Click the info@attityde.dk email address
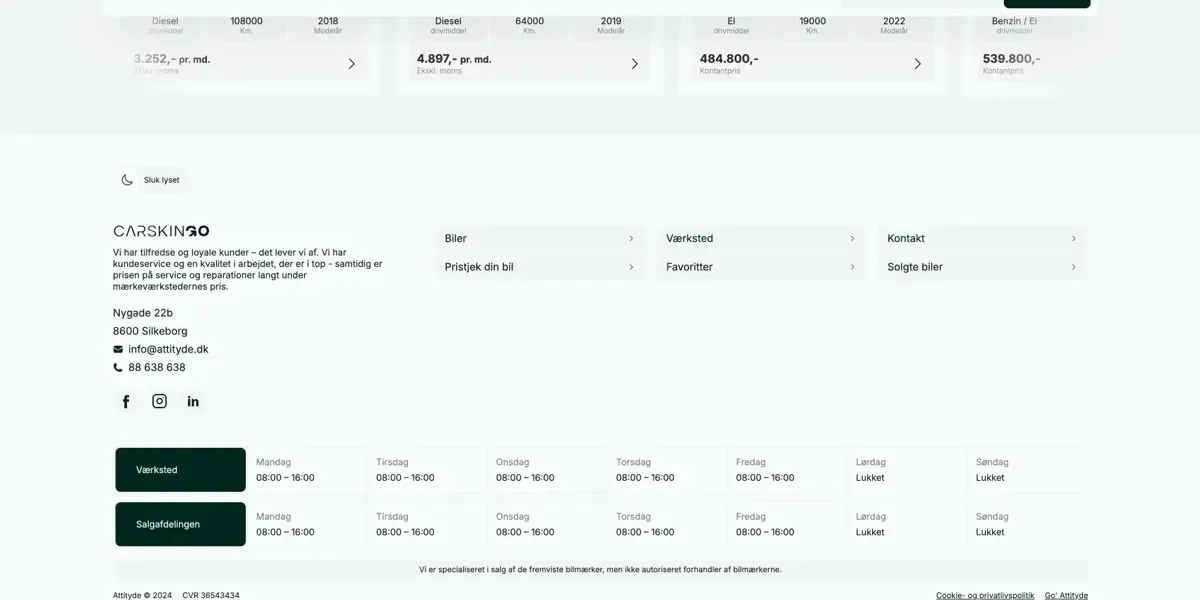The width and height of the screenshot is (1200, 600). pos(168,349)
